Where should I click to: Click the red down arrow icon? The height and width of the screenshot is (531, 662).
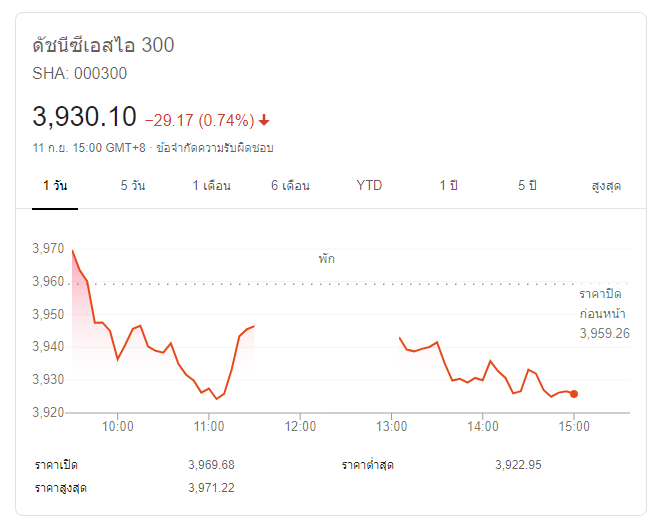pyautogui.click(x=264, y=121)
